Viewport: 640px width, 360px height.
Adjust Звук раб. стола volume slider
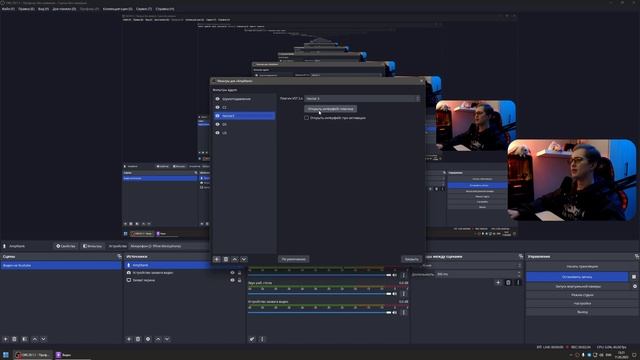pyautogui.click(x=319, y=294)
